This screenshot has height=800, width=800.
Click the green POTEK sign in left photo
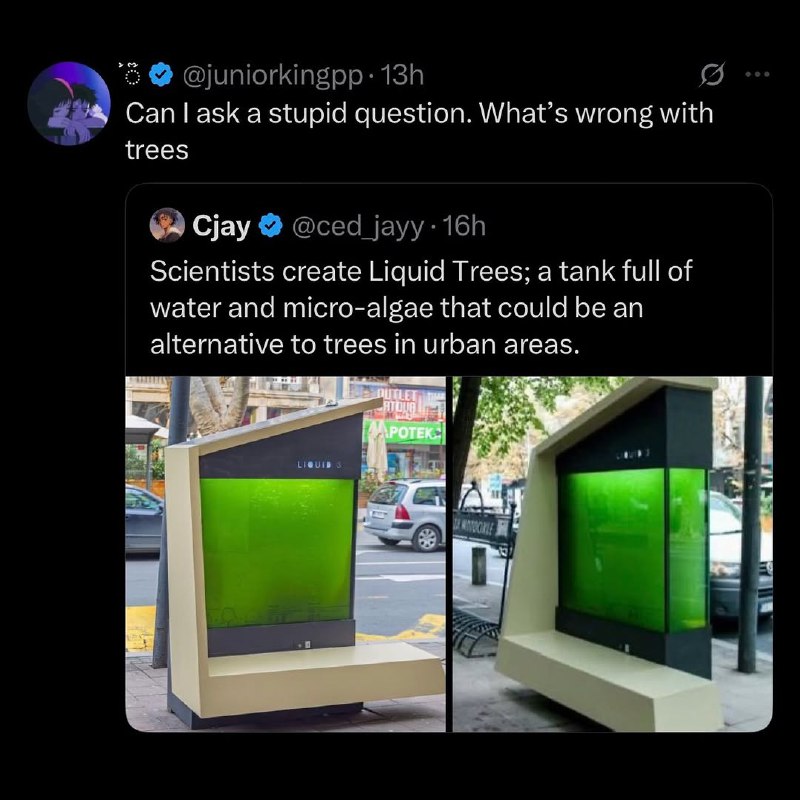pos(407,432)
